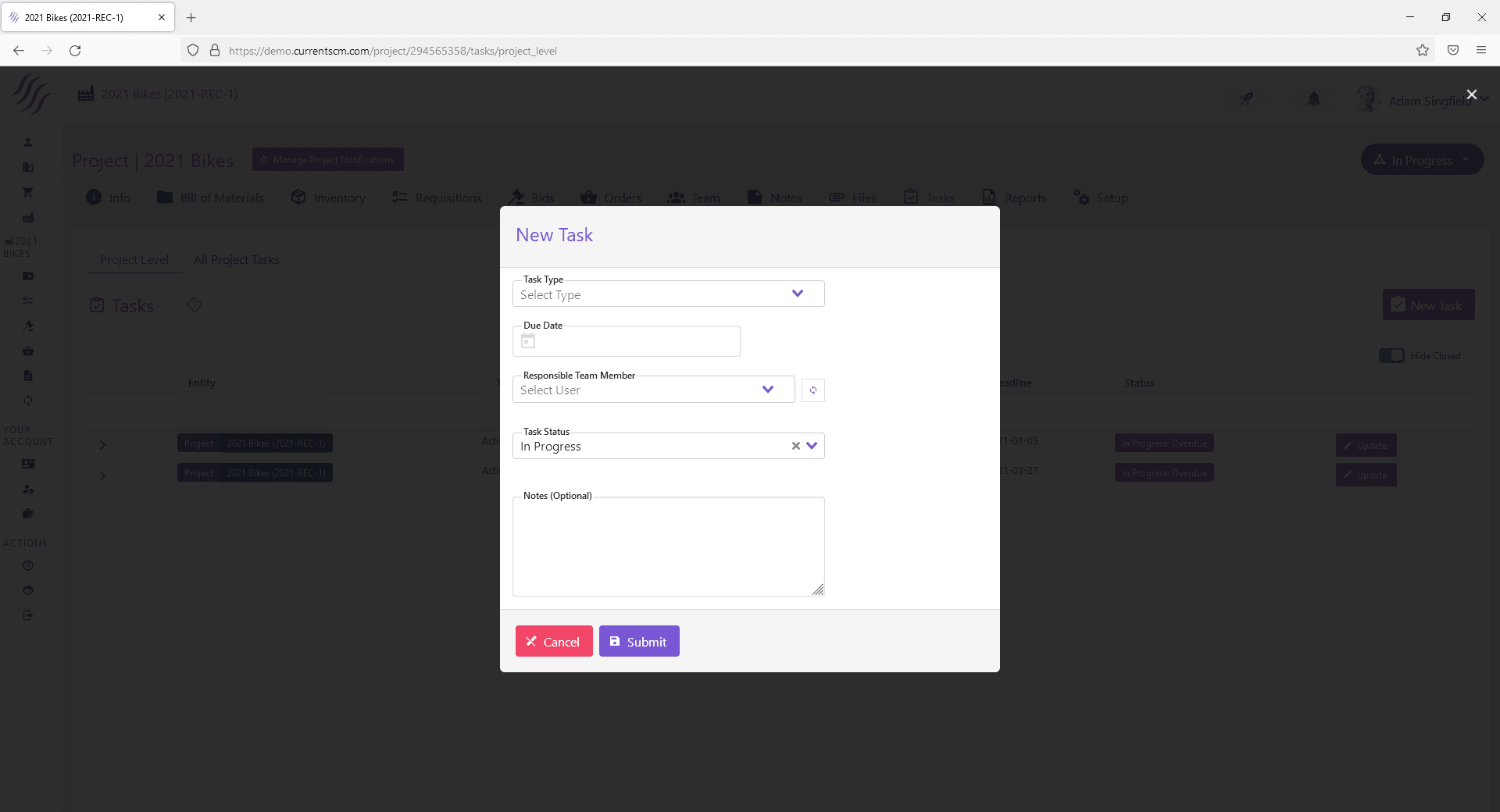This screenshot has height=812, width=1500.
Task: Click into the Notes (Optional) text area
Action: 668,547
